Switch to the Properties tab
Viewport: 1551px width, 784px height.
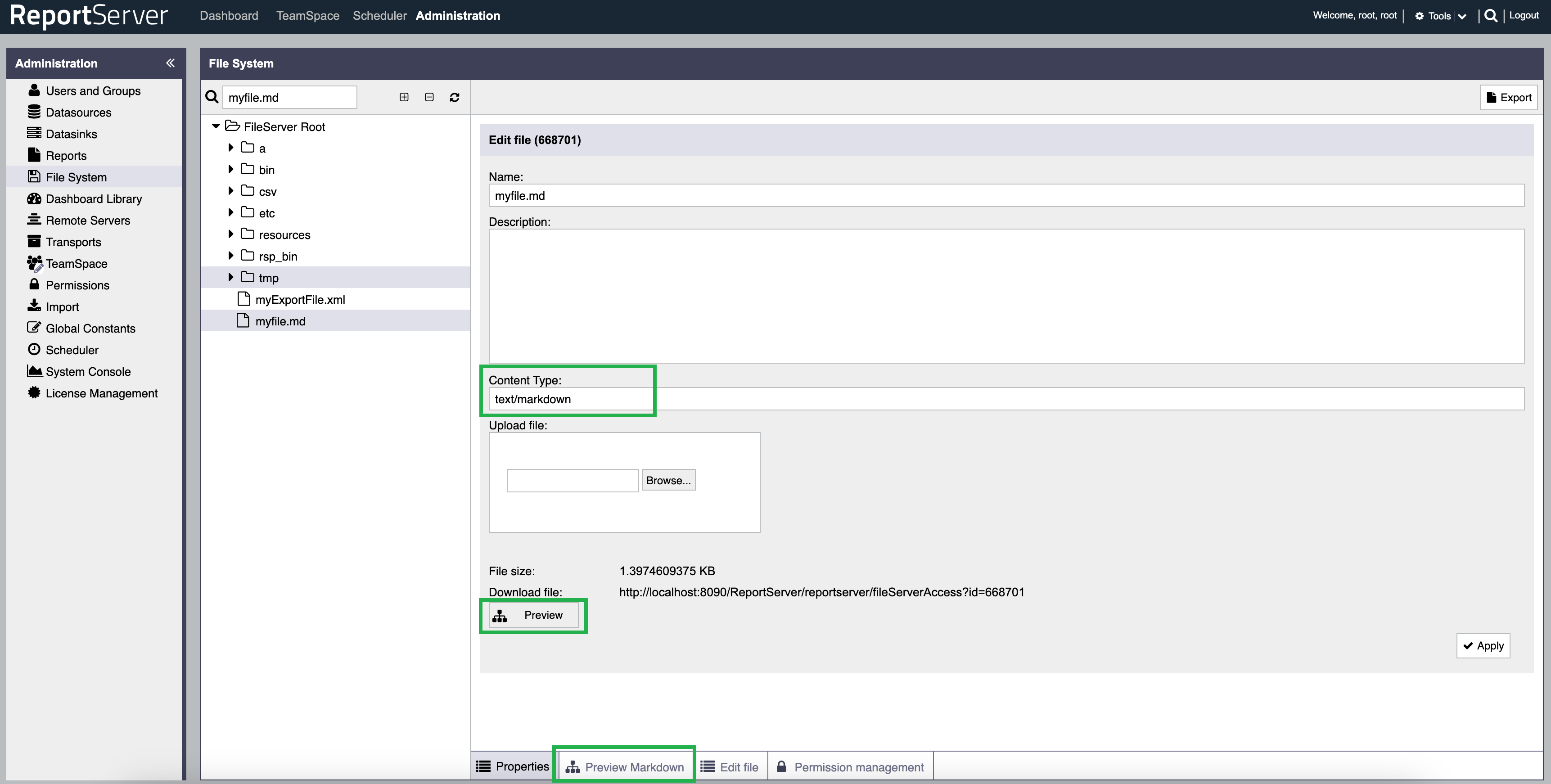(512, 766)
